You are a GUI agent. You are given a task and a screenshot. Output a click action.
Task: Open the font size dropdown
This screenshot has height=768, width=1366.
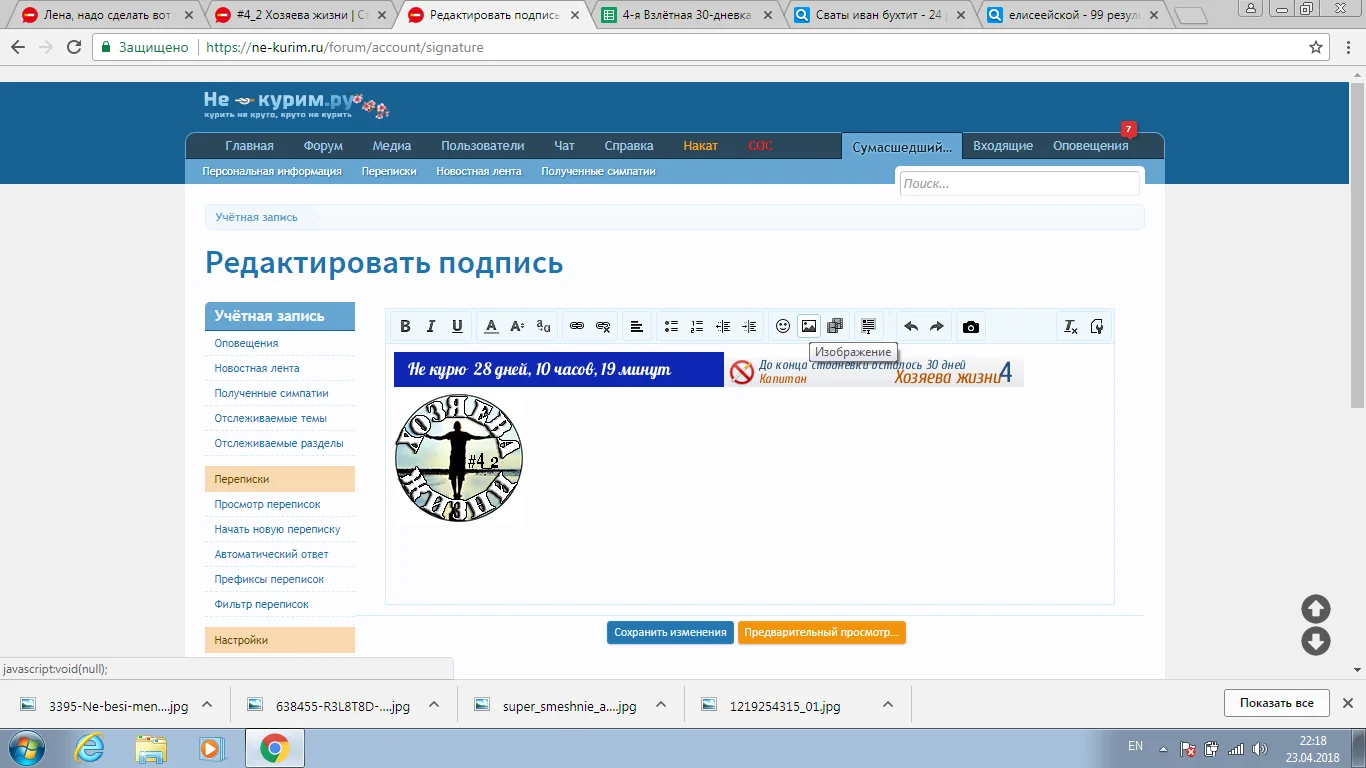(x=517, y=326)
